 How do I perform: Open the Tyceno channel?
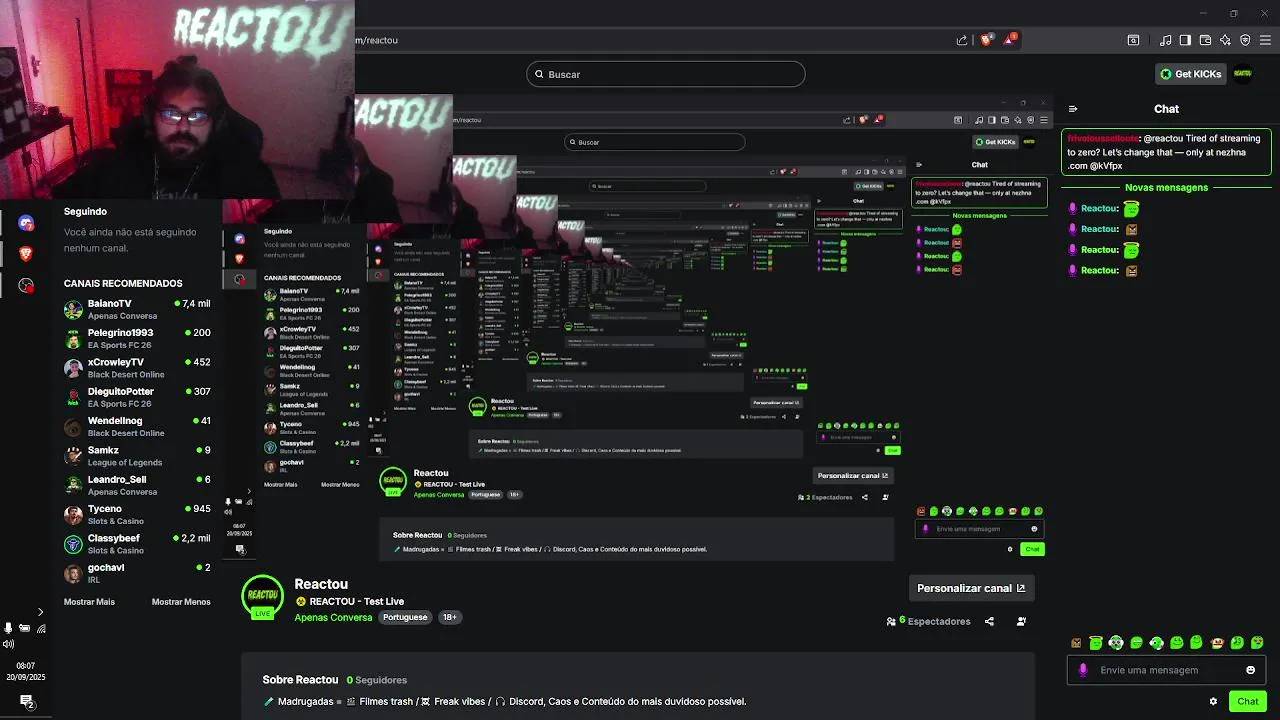click(138, 514)
